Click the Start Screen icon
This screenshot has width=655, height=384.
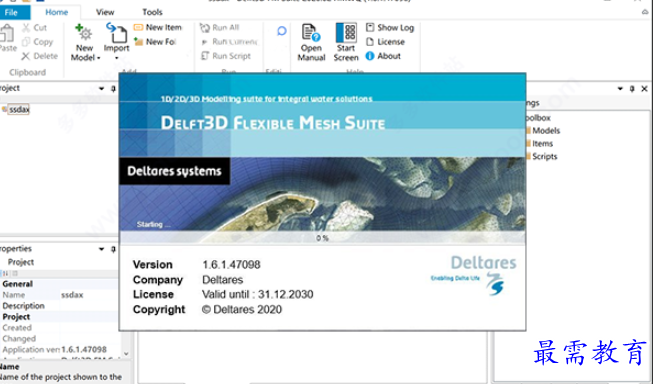click(346, 33)
